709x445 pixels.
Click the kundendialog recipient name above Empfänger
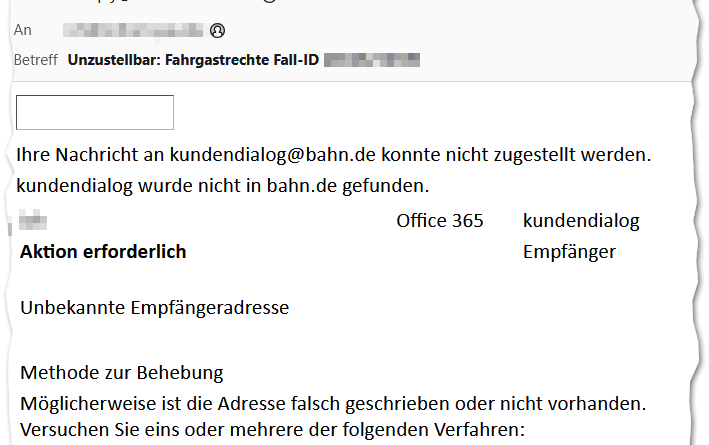click(x=580, y=220)
